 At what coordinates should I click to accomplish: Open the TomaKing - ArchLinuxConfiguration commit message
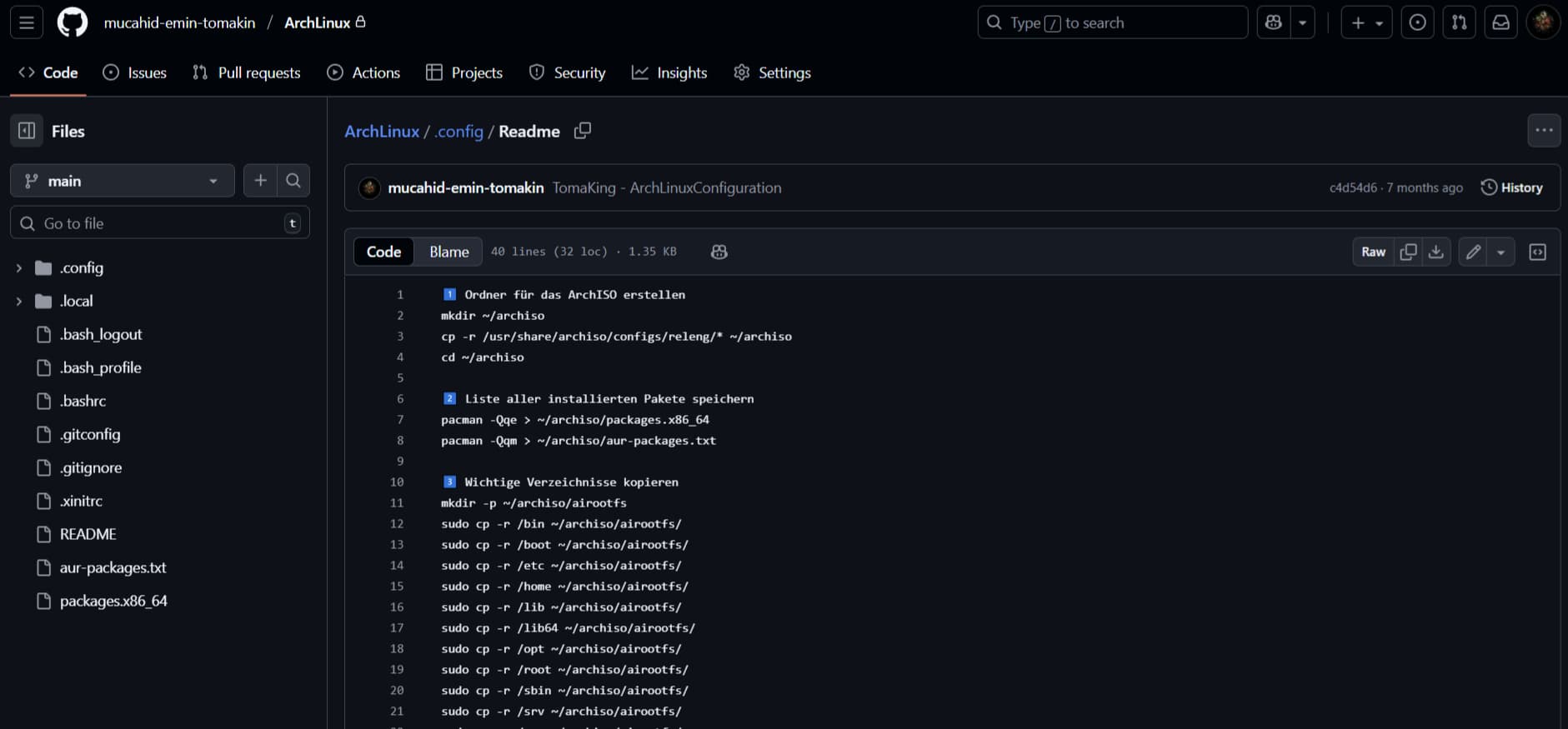click(667, 187)
